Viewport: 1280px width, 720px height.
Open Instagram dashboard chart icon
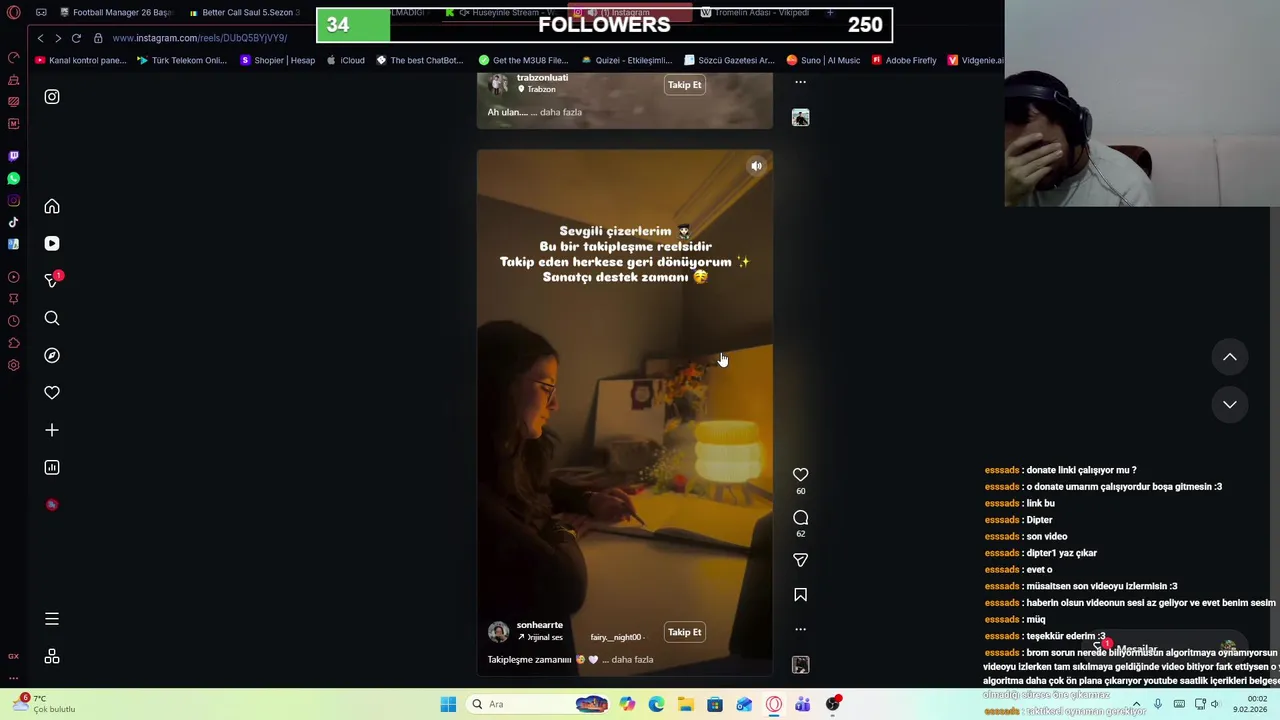click(52, 467)
